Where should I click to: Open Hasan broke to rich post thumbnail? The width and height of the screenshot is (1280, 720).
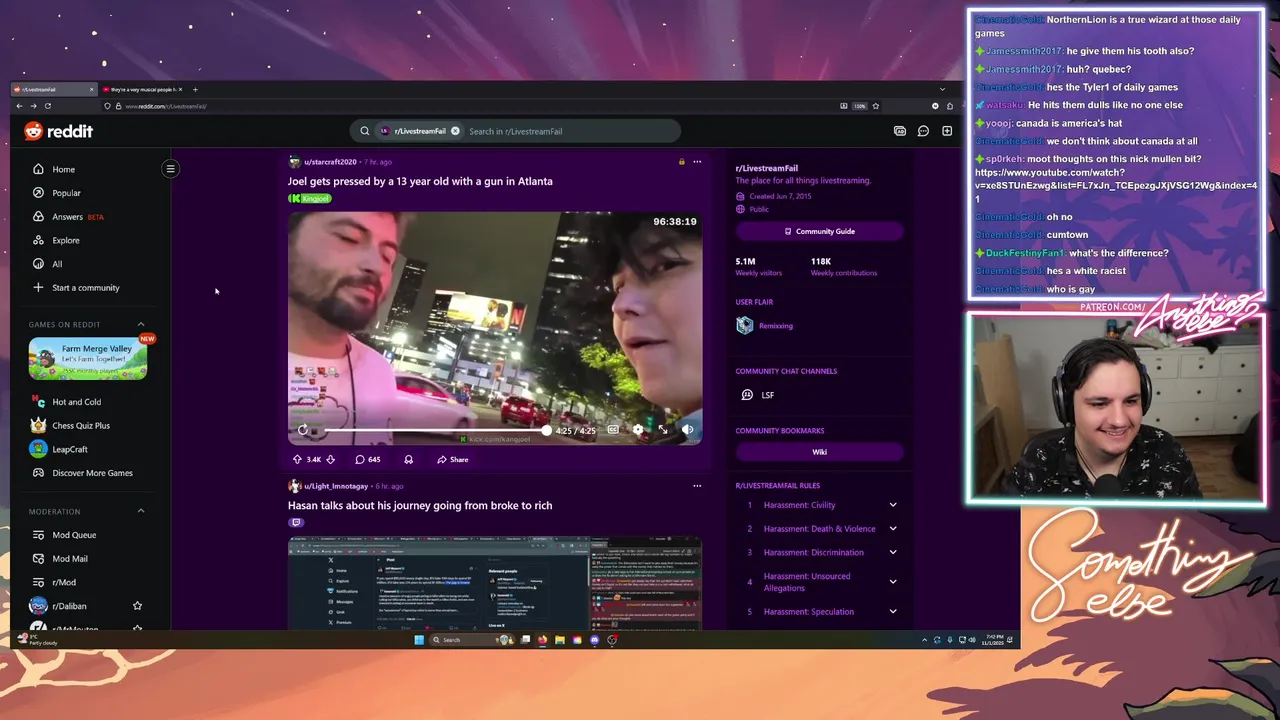point(495,584)
